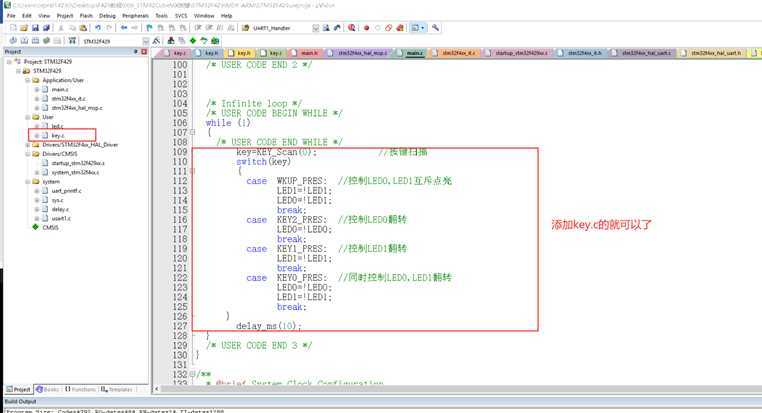Screen dimensions: 762x413
Task: Click the green diamond Manage Run-Time Environment icon
Action: (193, 41)
